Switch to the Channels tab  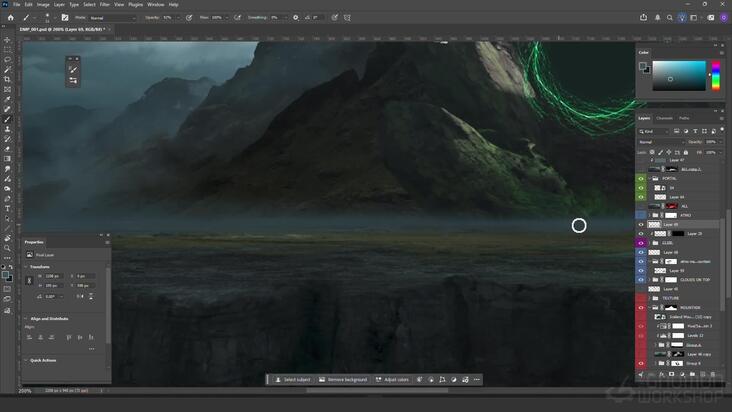coord(664,119)
